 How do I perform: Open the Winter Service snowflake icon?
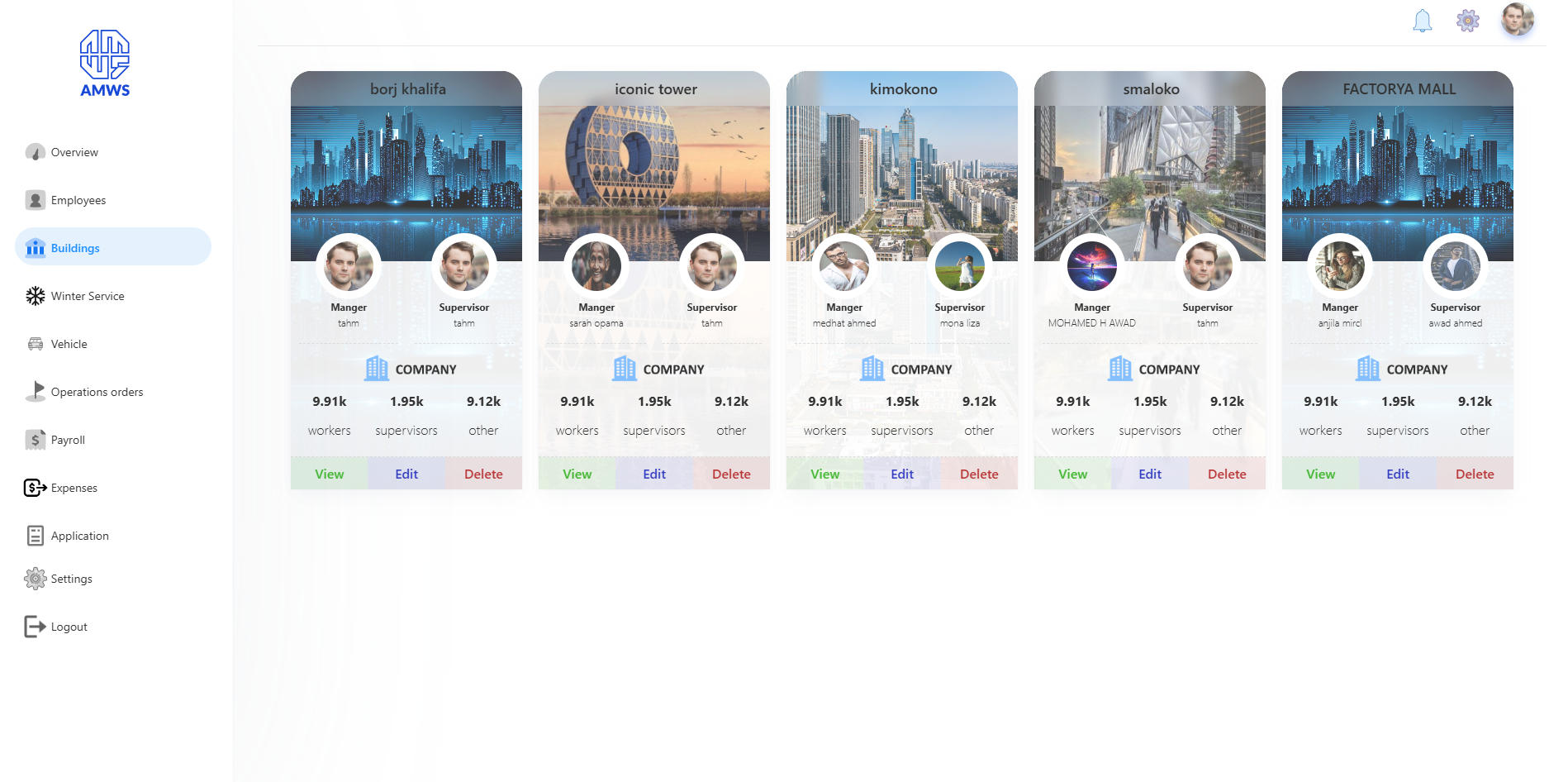tap(36, 296)
